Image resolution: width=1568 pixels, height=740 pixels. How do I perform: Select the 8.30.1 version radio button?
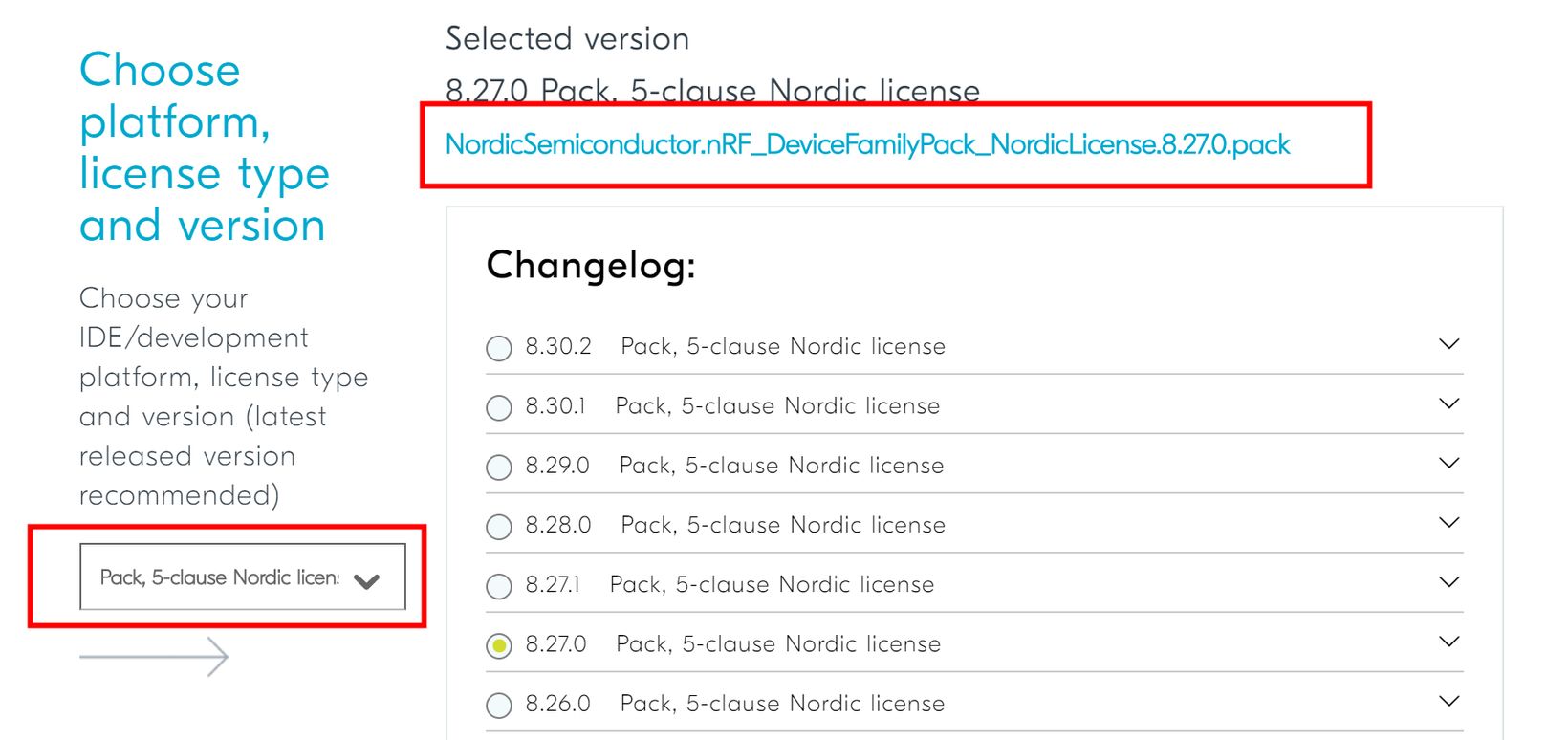coord(499,407)
